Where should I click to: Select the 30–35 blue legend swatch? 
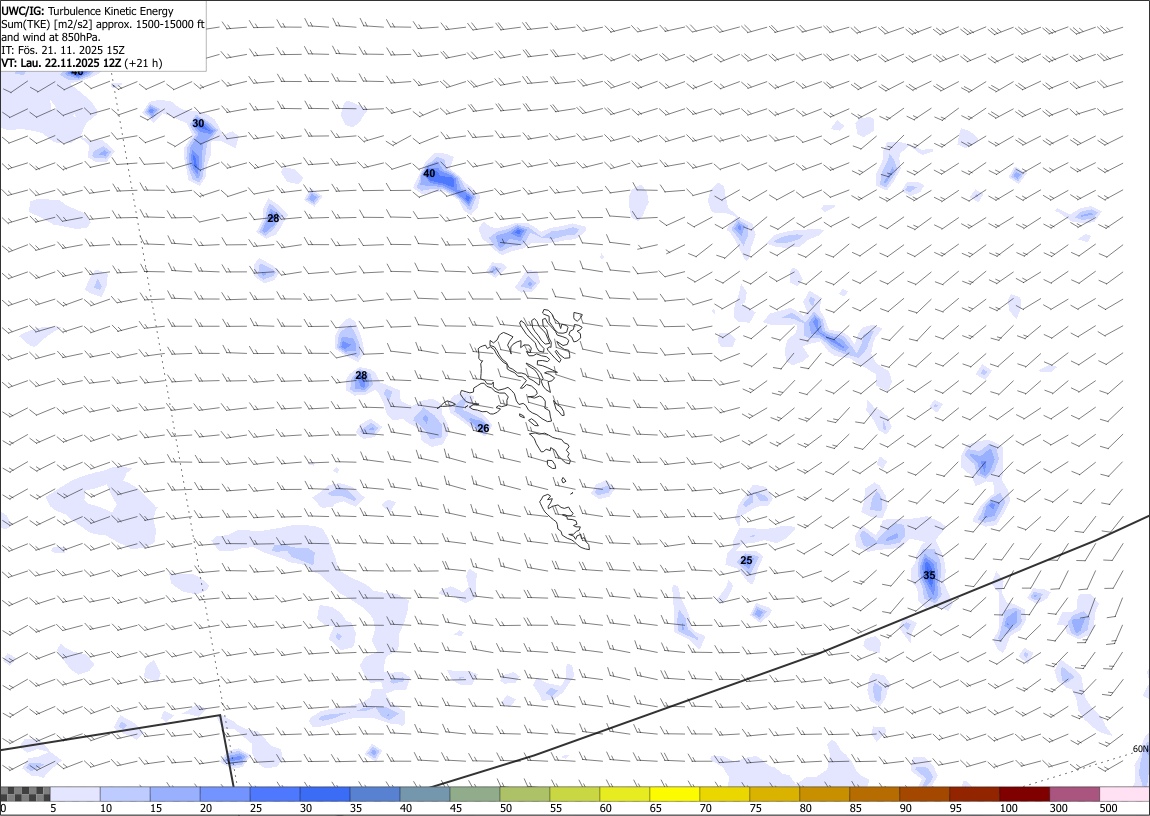pos(325,794)
